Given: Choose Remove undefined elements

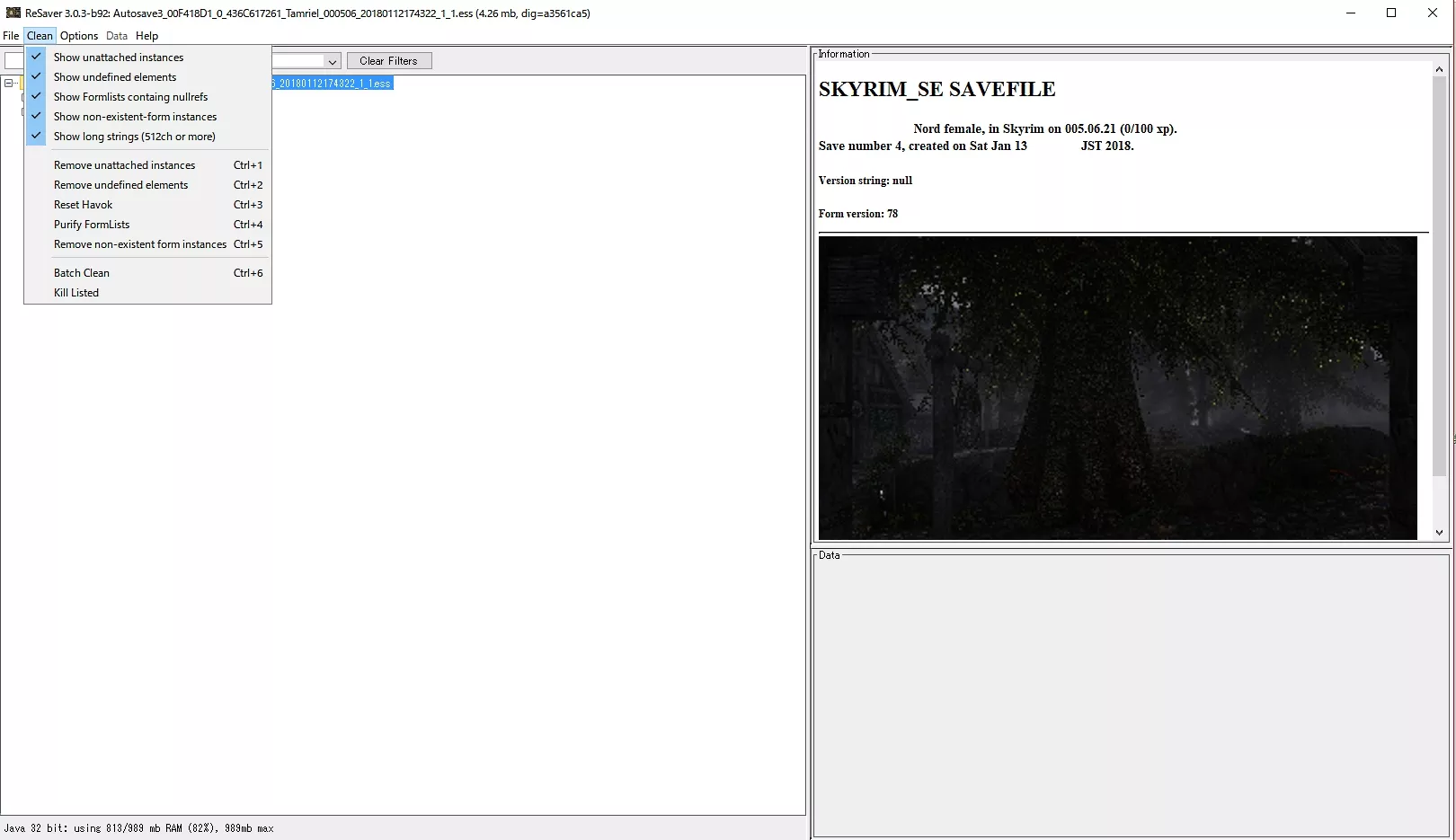Looking at the screenshot, I should [148, 185].
